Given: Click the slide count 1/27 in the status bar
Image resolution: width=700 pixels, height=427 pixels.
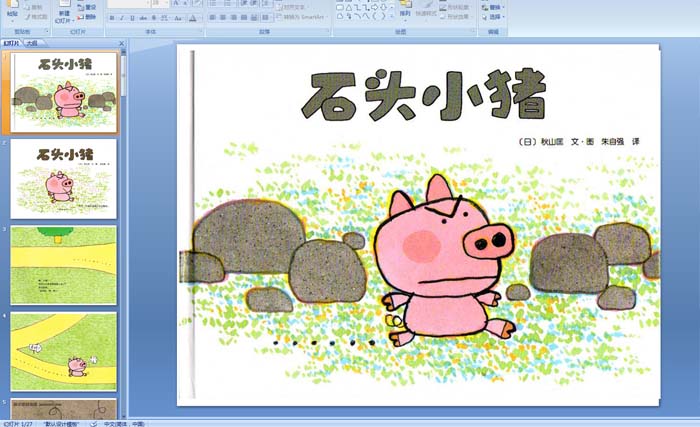Looking at the screenshot, I should 18,424.
